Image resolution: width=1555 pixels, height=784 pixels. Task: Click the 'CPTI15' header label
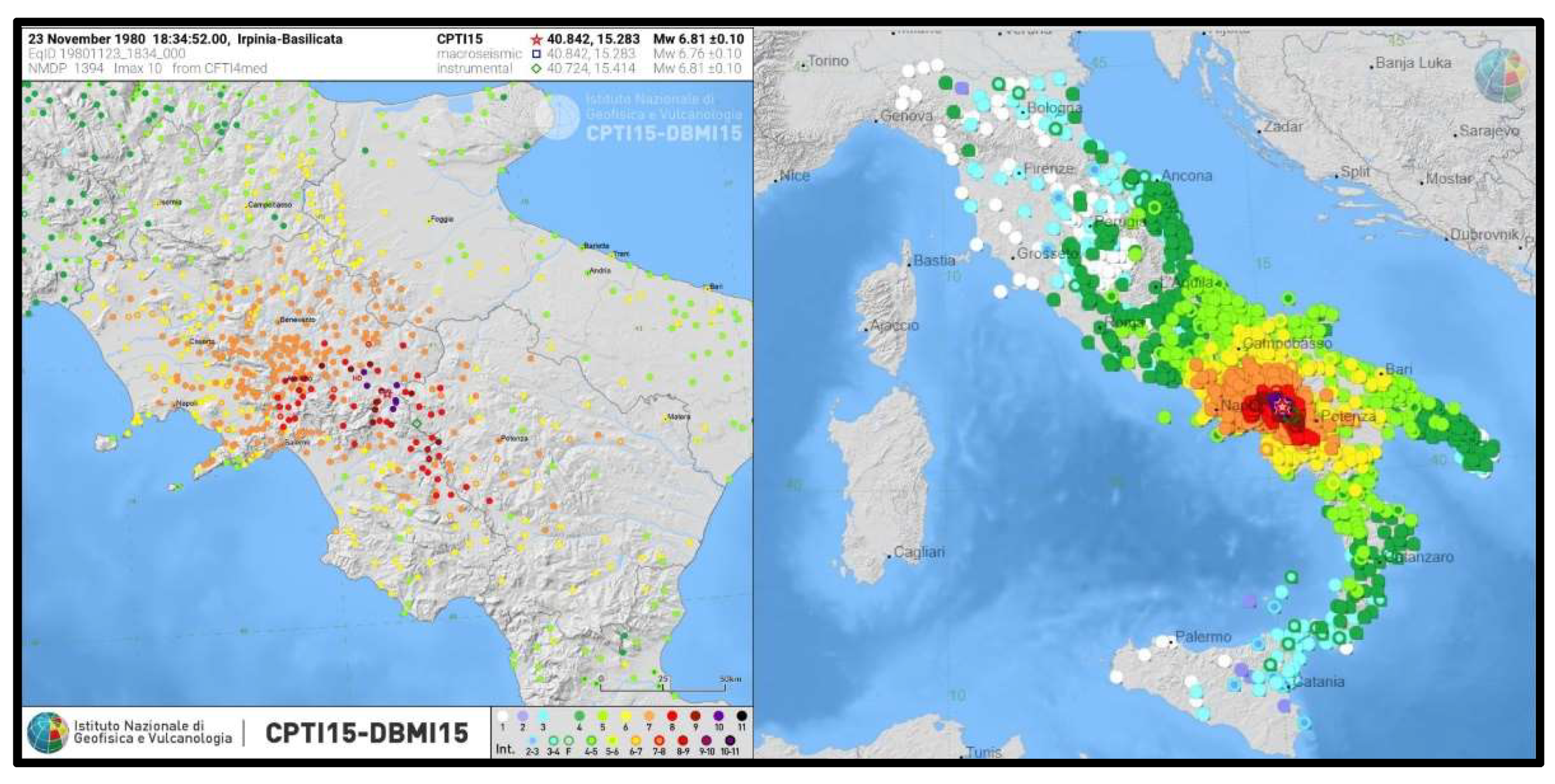[x=460, y=39]
